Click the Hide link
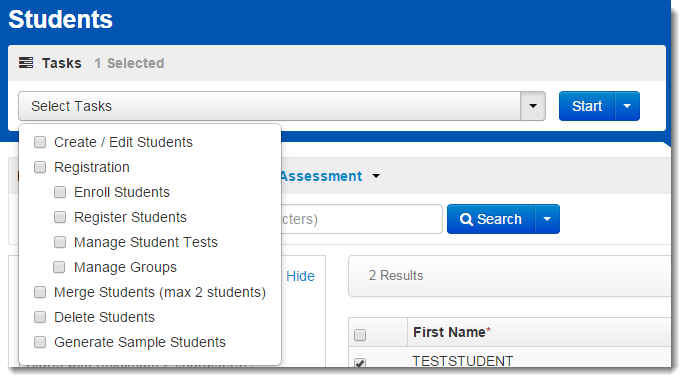This screenshot has width=686, height=382. 300,276
